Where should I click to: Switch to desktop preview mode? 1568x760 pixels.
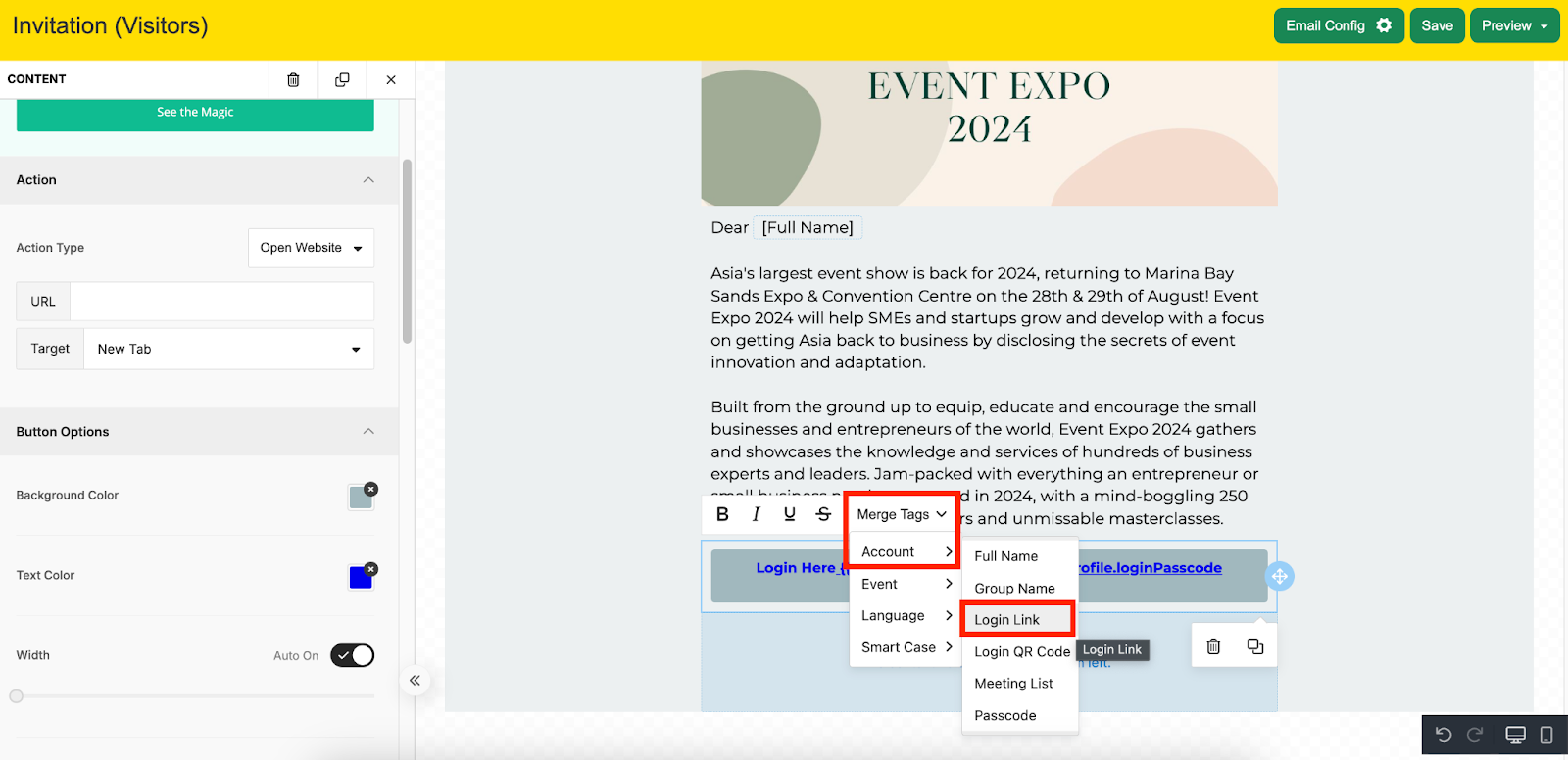(x=1515, y=736)
